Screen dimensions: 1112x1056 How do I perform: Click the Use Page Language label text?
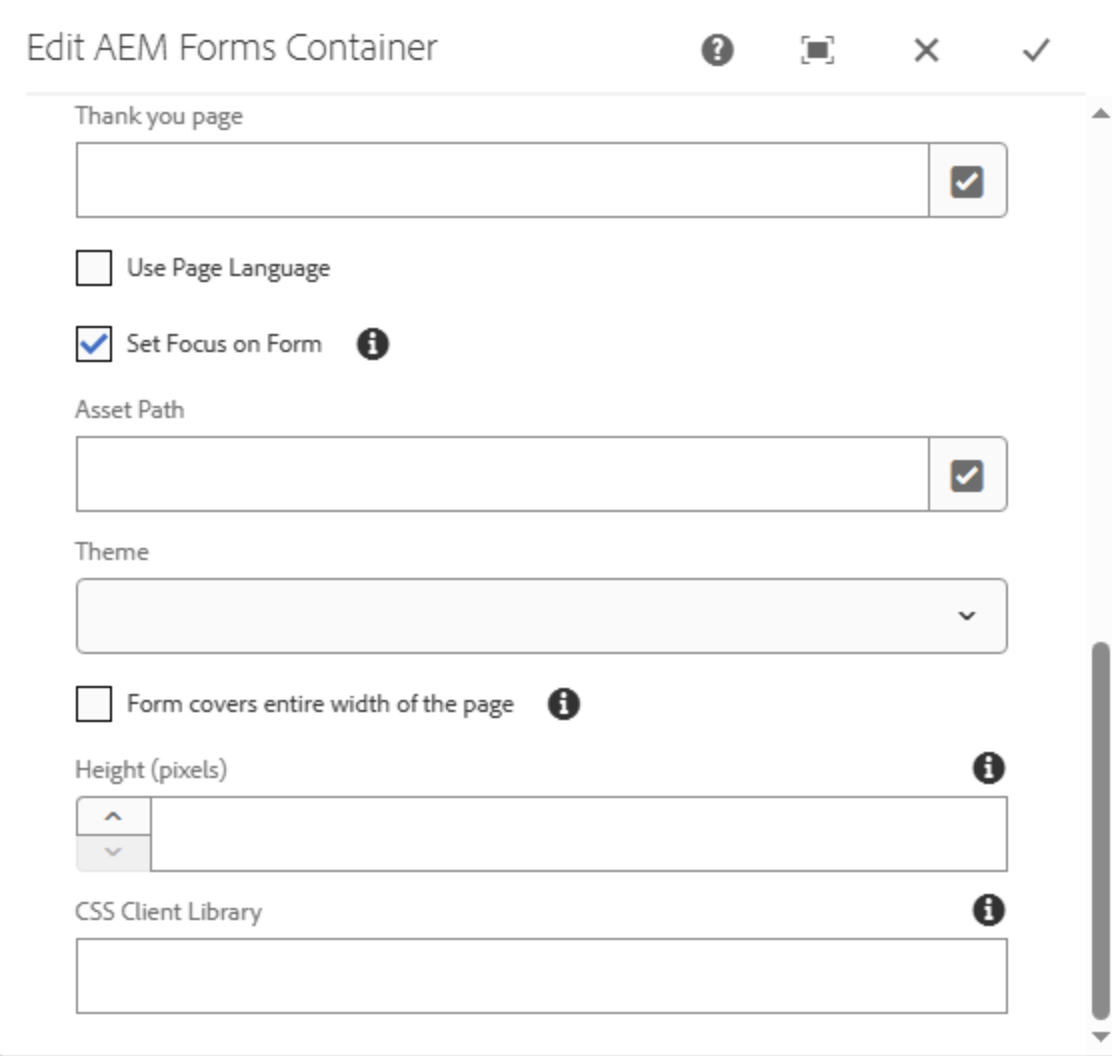point(228,269)
